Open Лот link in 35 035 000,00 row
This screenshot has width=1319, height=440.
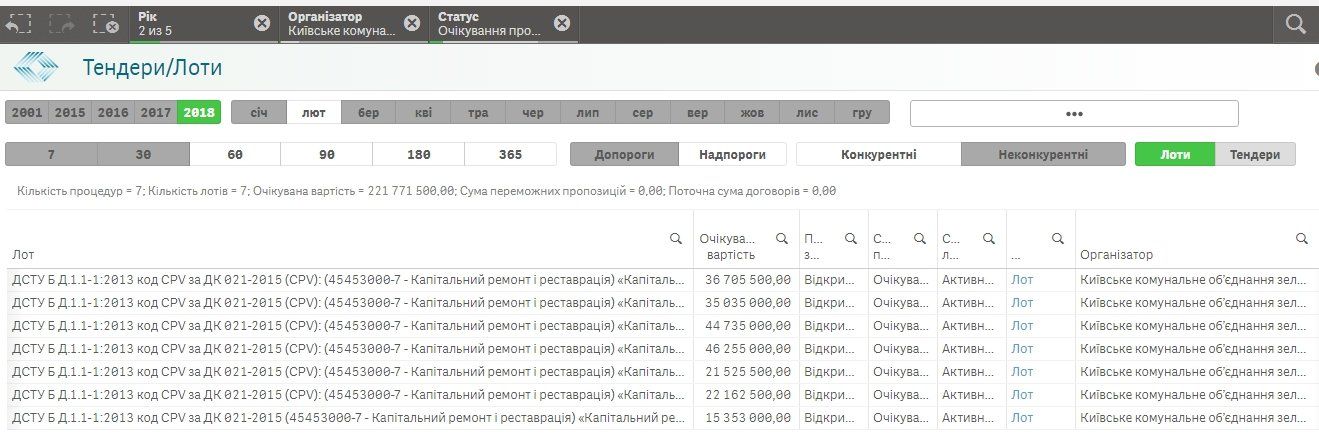click(x=1022, y=303)
